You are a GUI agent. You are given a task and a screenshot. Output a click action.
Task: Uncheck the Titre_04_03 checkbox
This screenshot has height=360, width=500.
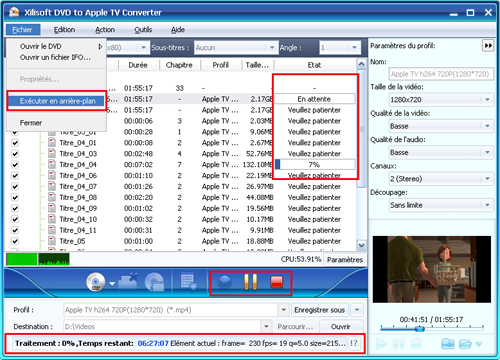15,154
